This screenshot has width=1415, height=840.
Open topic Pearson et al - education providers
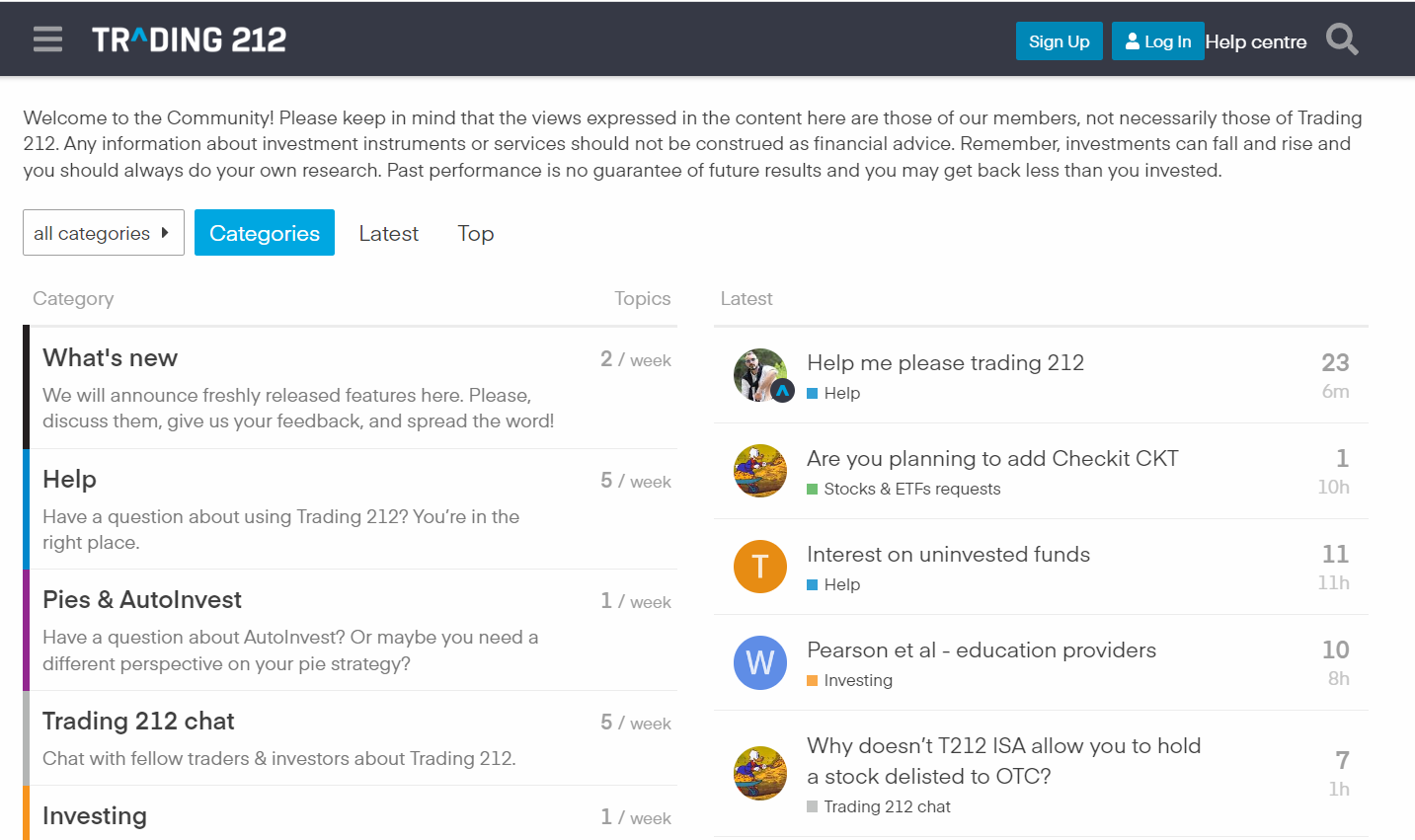982,649
